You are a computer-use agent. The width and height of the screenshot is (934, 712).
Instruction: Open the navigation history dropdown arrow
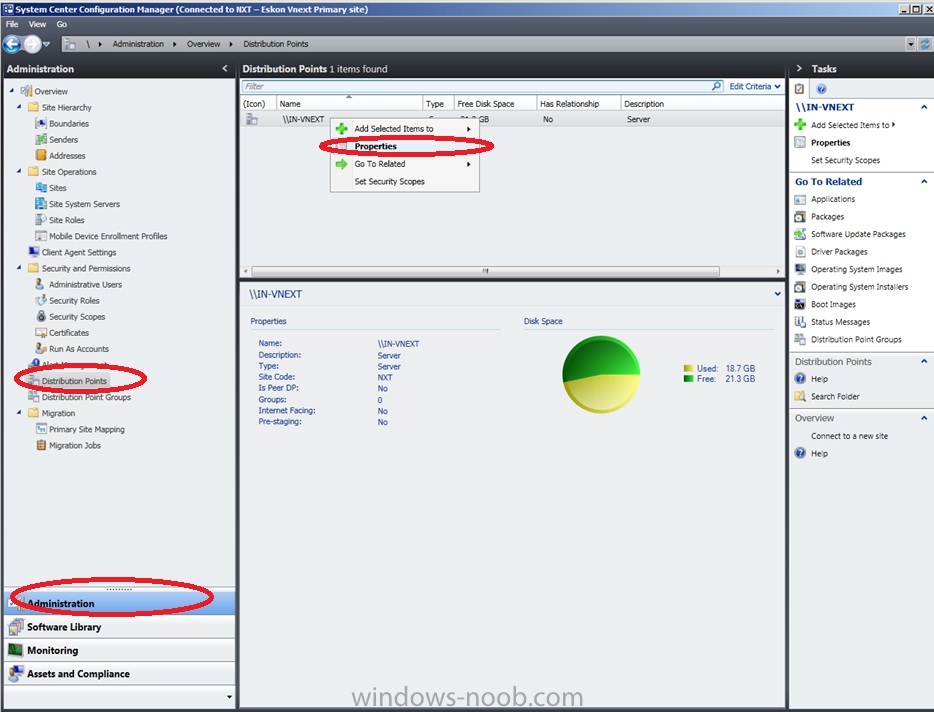coord(46,44)
